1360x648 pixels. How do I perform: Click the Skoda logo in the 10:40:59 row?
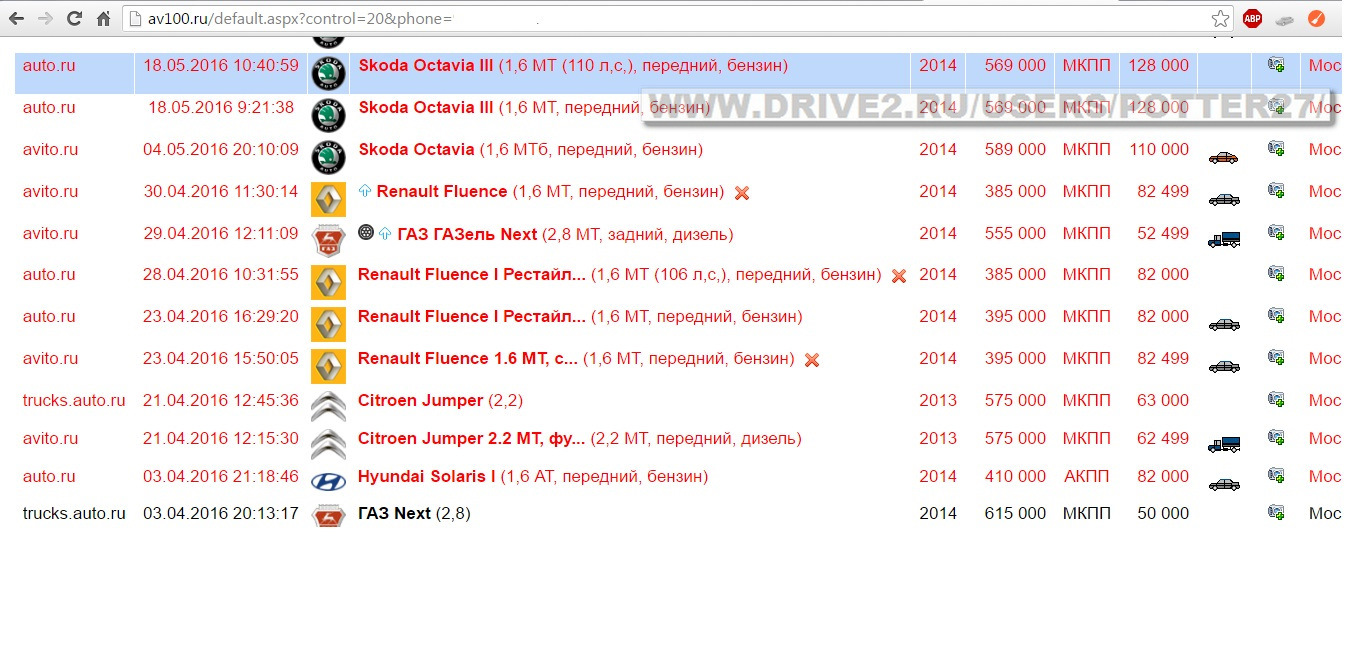[329, 73]
